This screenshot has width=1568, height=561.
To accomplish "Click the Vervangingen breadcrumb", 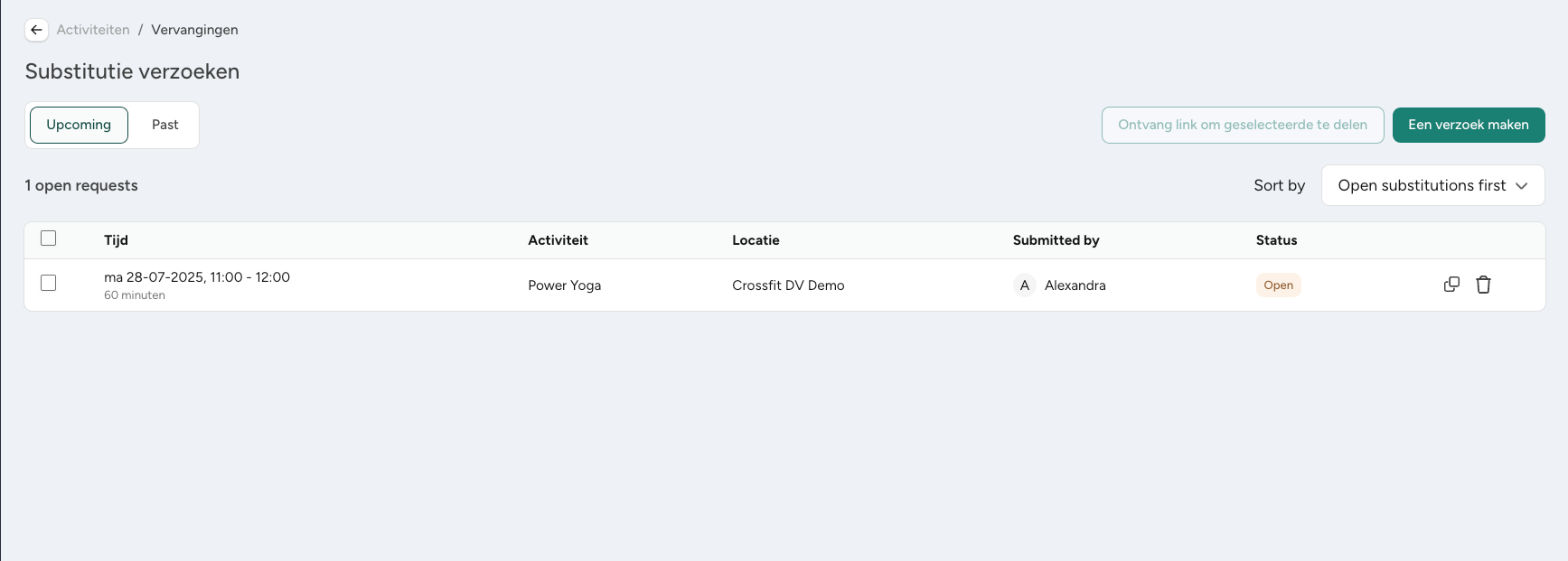I will click(x=194, y=30).
